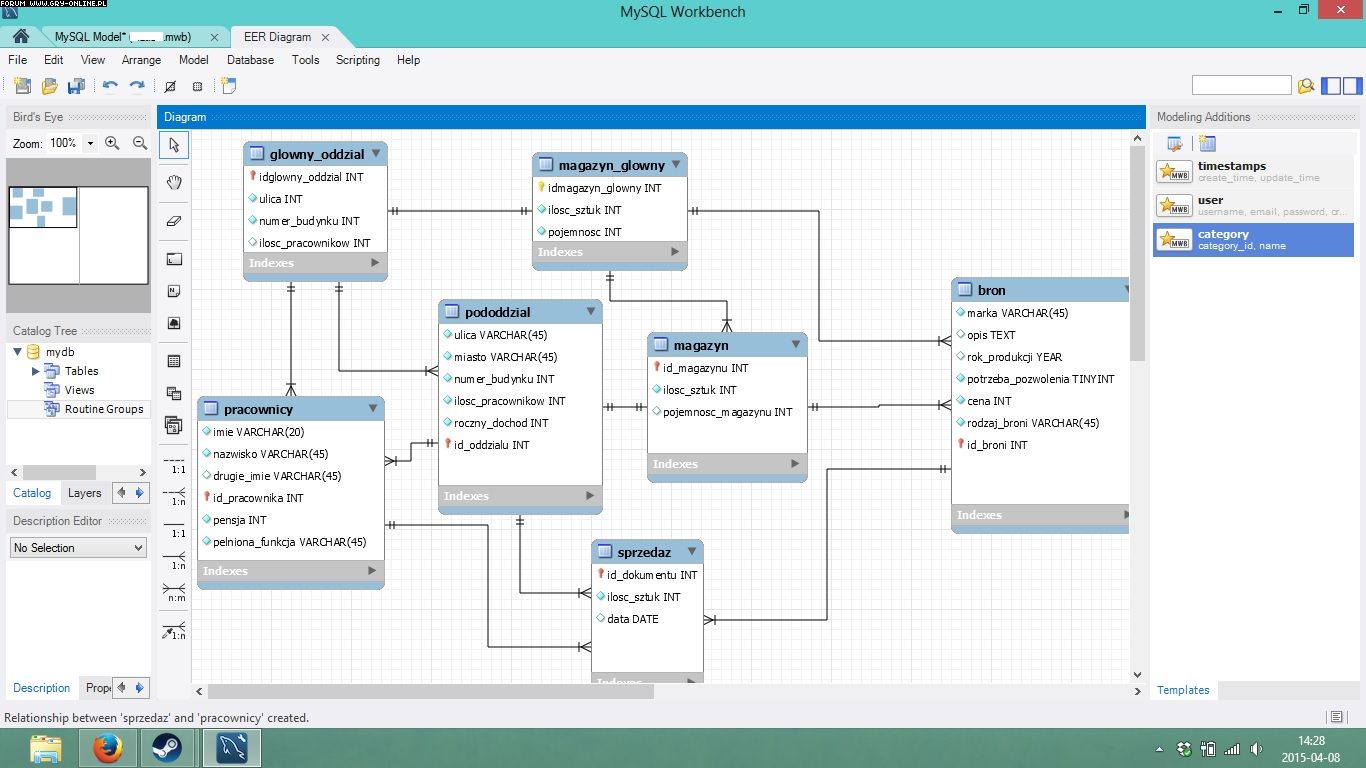The height and width of the screenshot is (768, 1366).
Task: Toggle the grid display icon
Action: 170,86
